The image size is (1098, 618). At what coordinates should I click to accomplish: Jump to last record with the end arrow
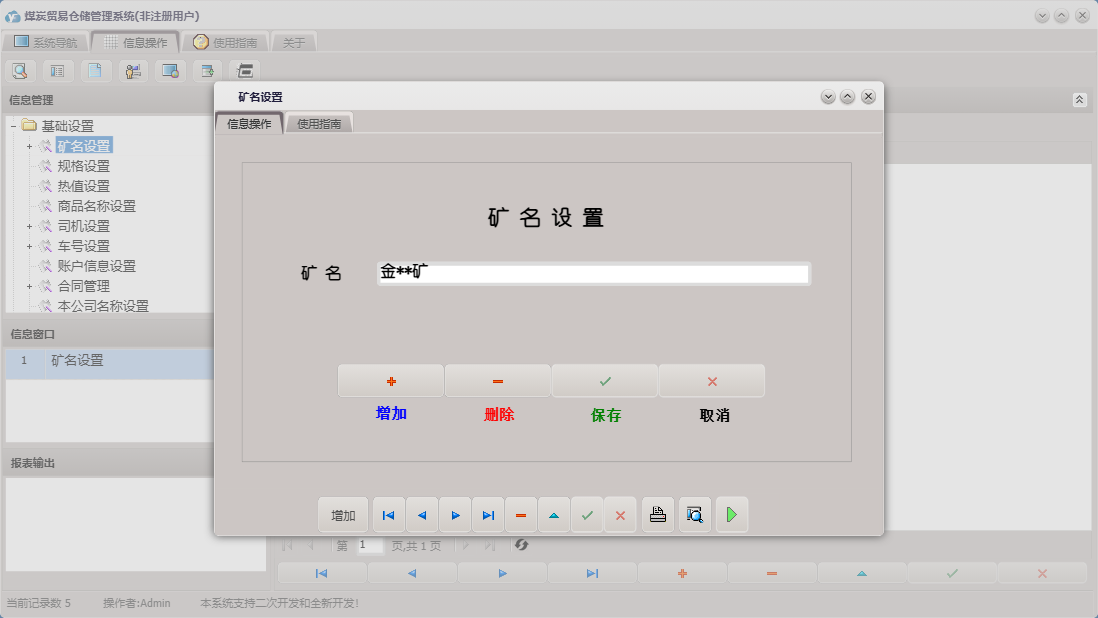point(488,514)
